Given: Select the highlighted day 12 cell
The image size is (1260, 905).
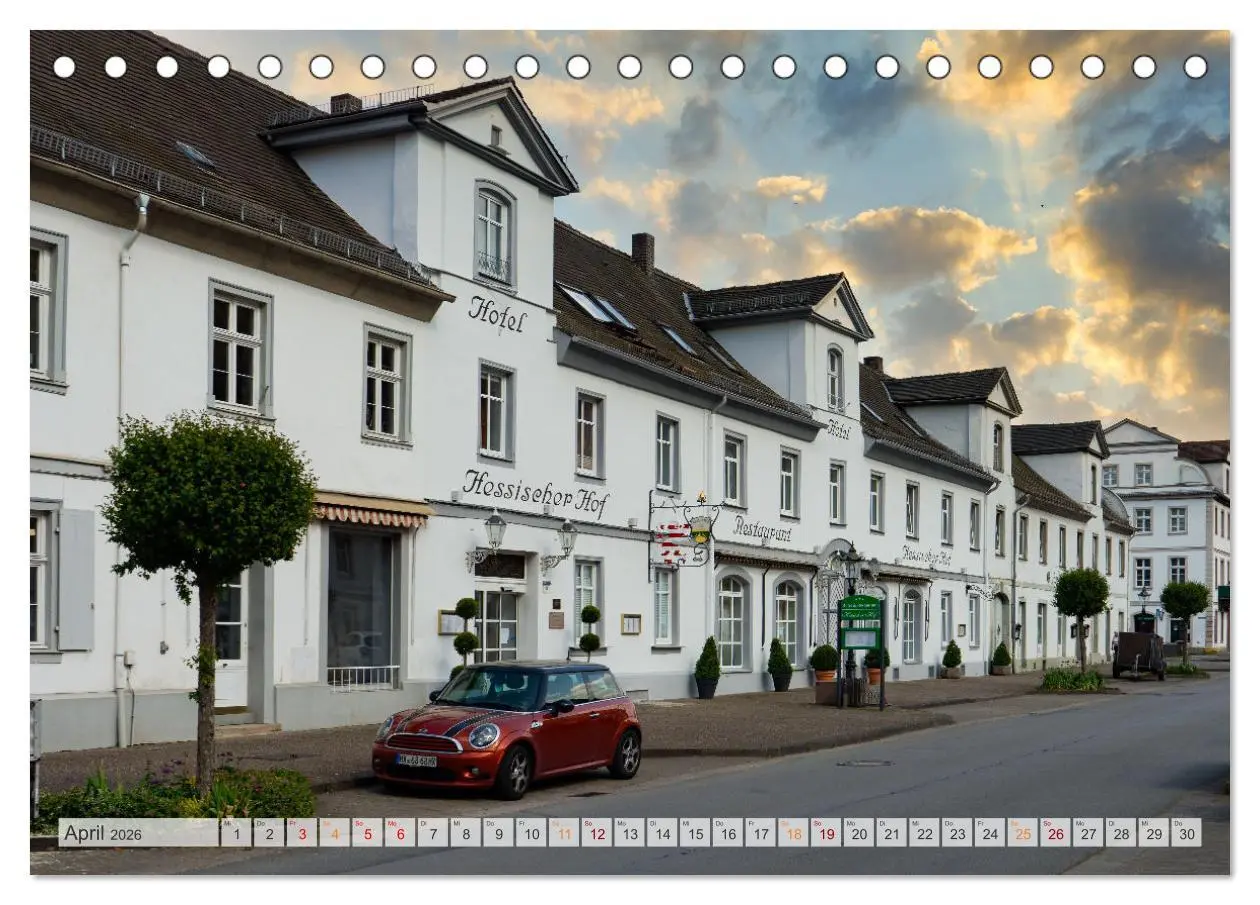Looking at the screenshot, I should (x=597, y=833).
